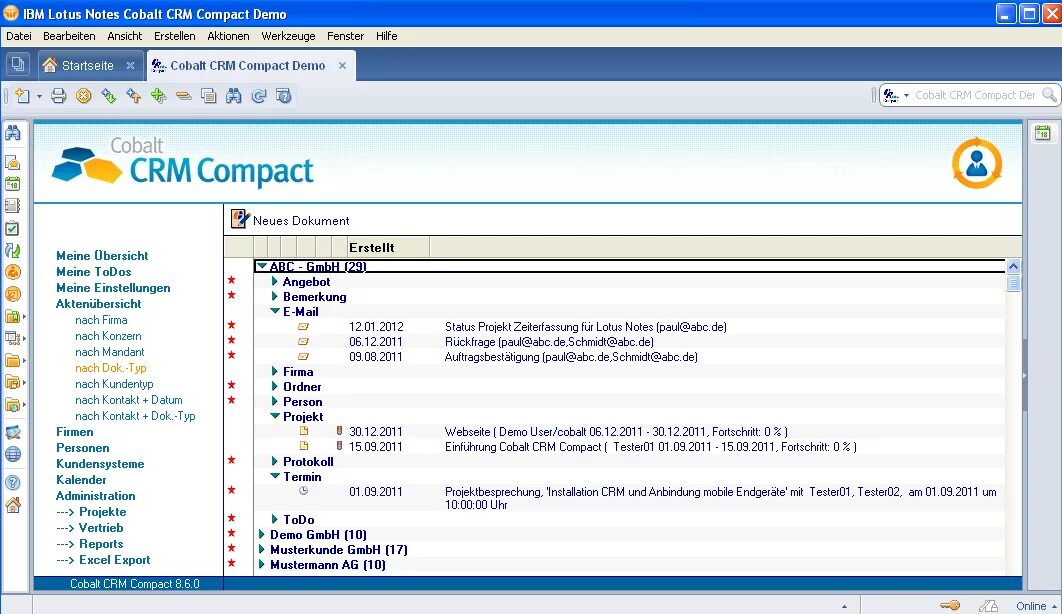Open the Address book icon in left sidebar
Screen dimensions: 1062x614
[13, 206]
